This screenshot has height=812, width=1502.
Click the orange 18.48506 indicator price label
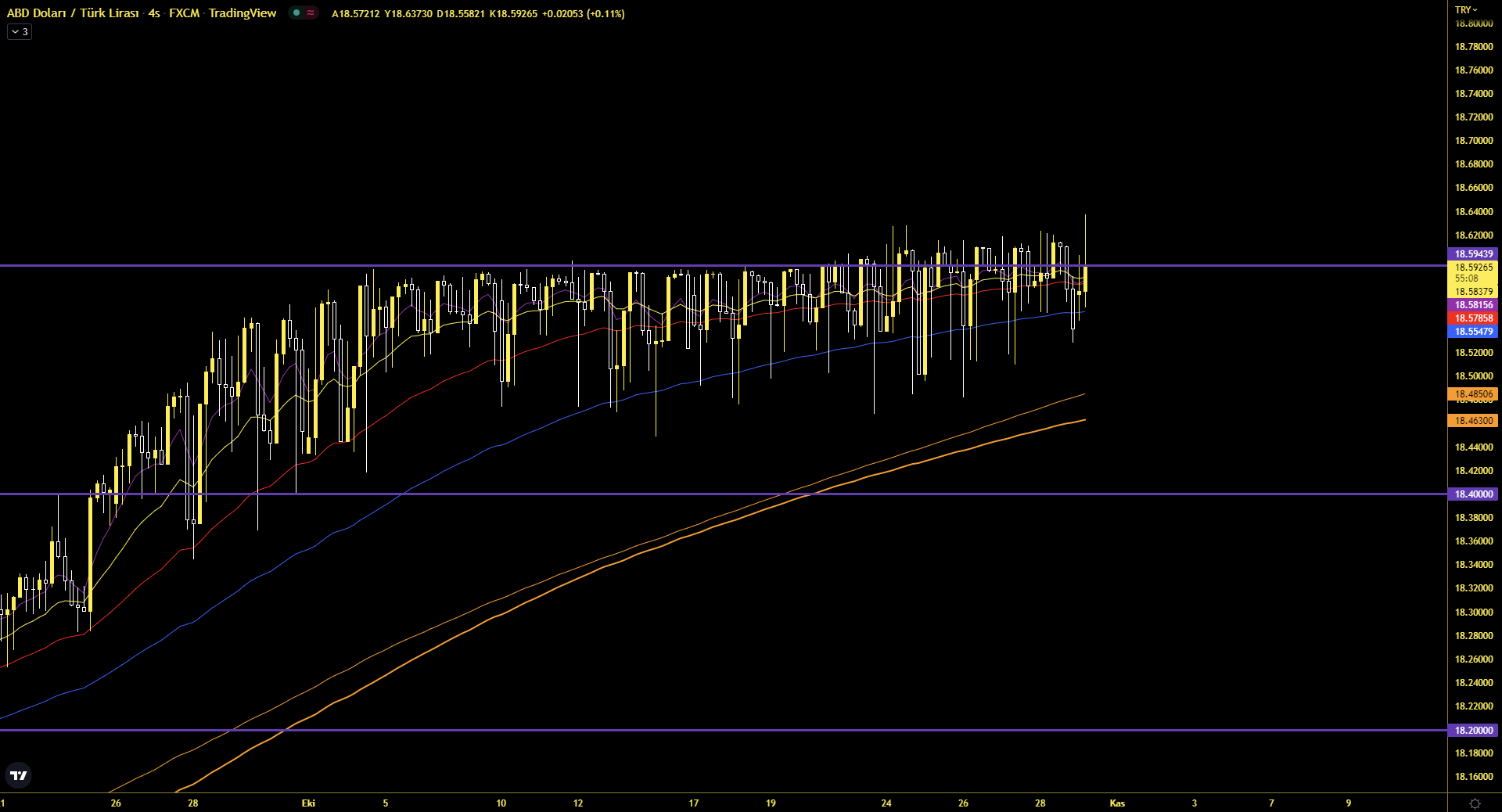tap(1473, 394)
